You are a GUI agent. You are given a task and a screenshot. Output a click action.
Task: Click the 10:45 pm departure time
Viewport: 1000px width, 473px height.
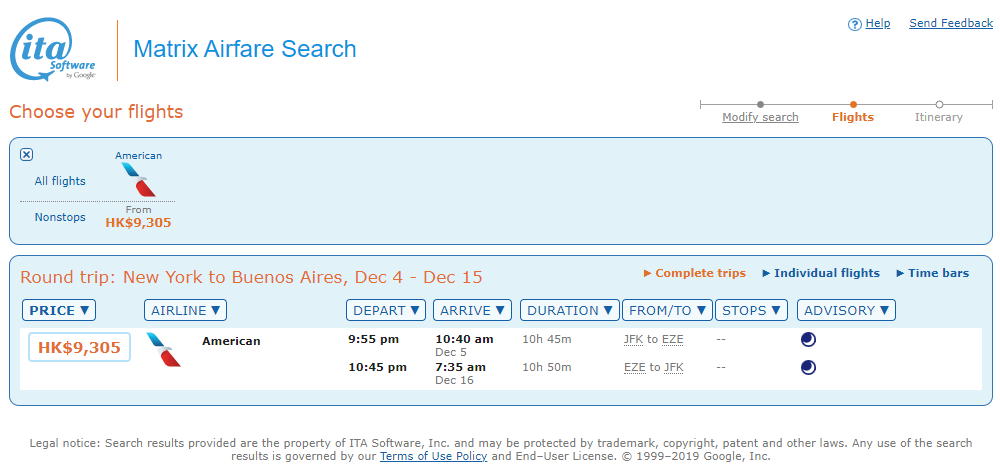tap(377, 367)
